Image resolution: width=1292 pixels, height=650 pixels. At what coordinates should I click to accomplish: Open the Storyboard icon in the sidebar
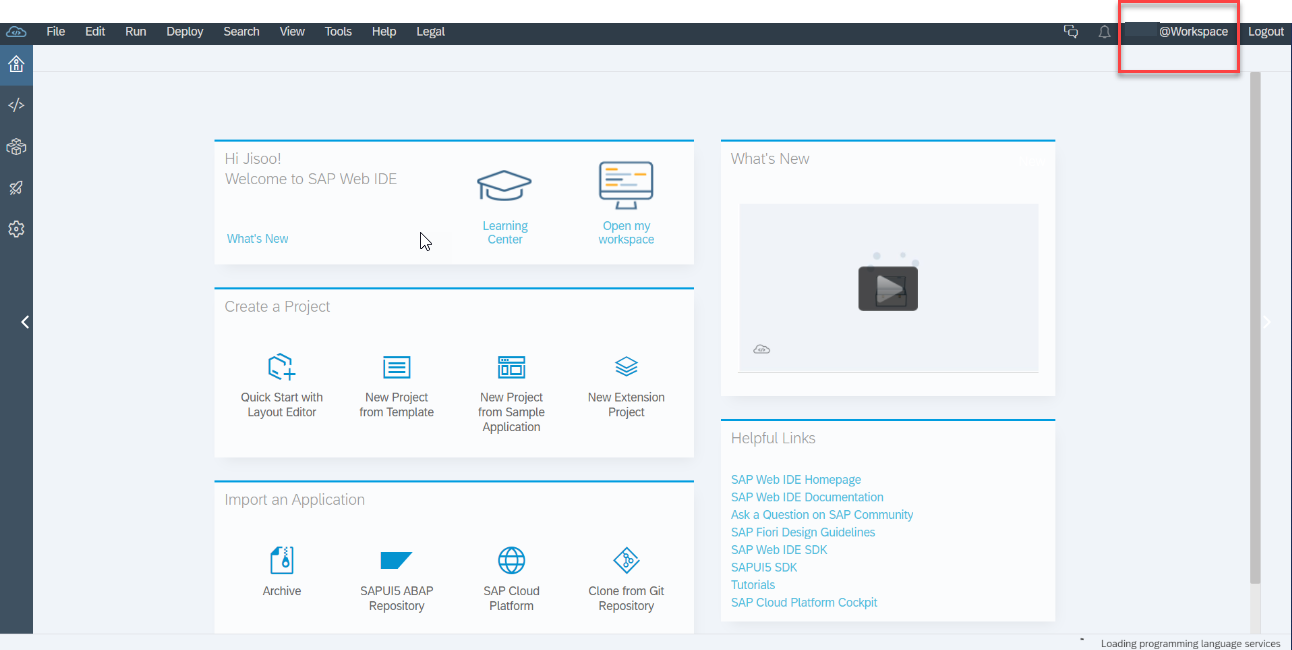click(16, 147)
